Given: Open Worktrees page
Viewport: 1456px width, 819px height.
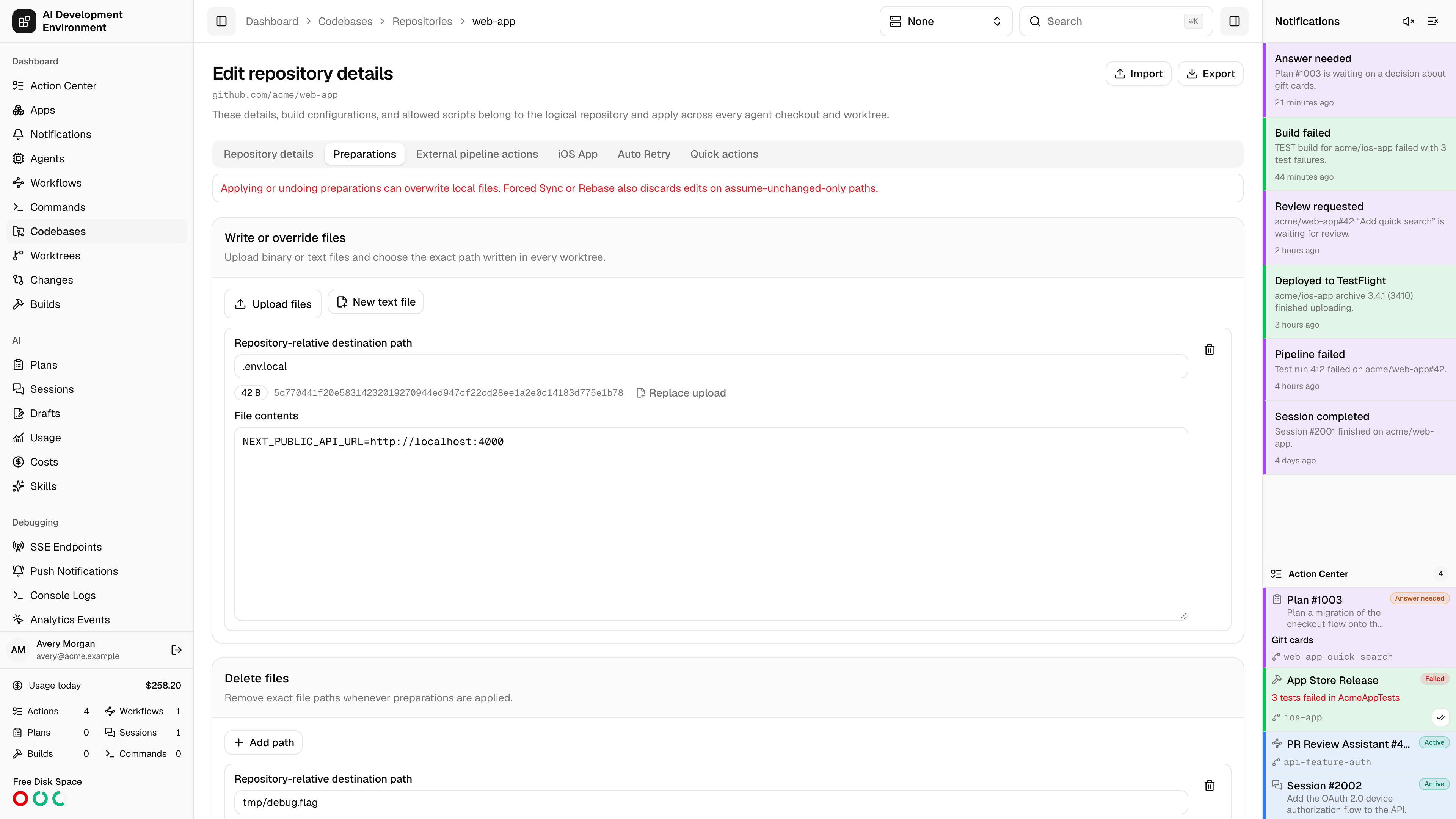Looking at the screenshot, I should [x=97, y=256].
